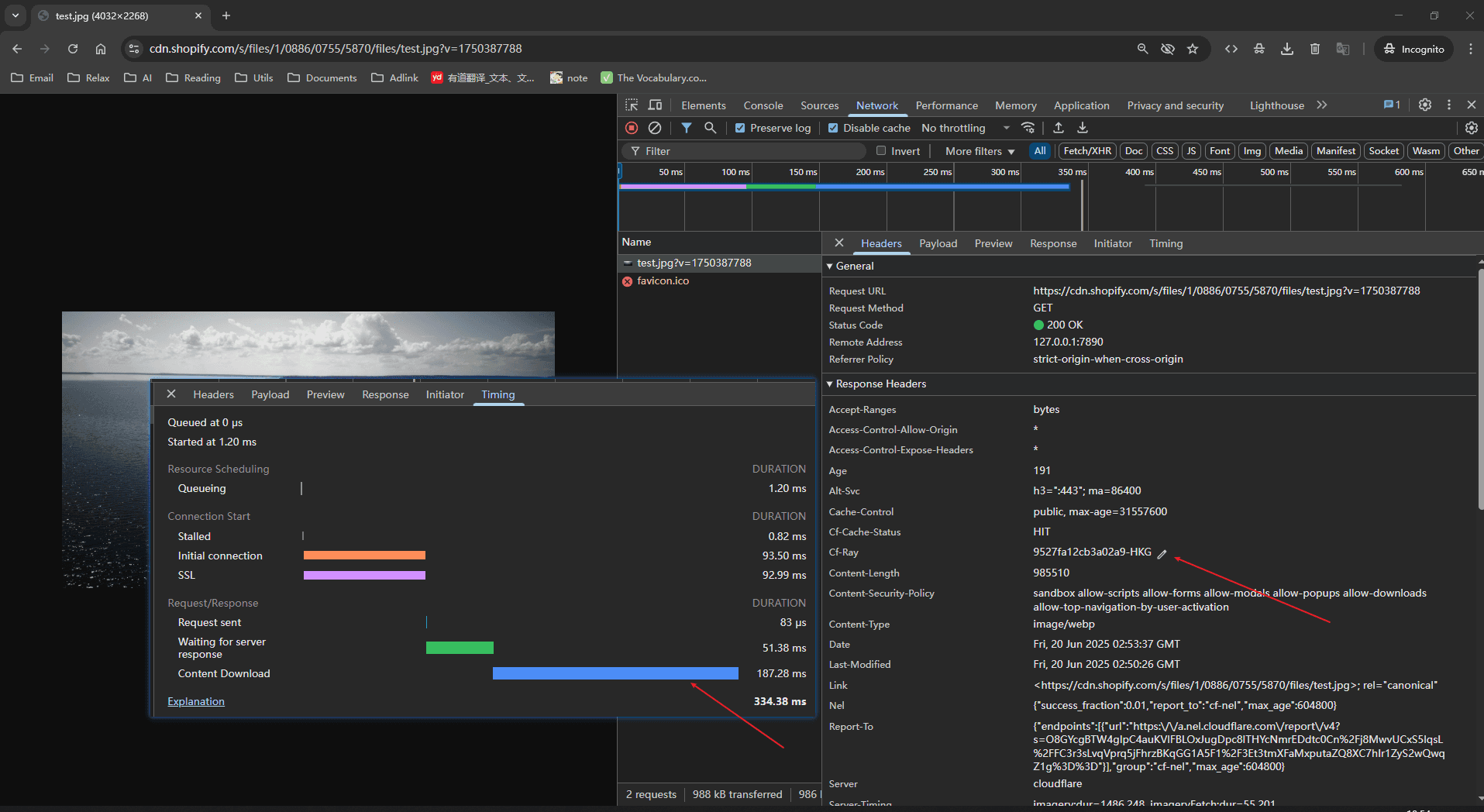Click the inspect element picker icon
1484x812 pixels.
coord(632,105)
